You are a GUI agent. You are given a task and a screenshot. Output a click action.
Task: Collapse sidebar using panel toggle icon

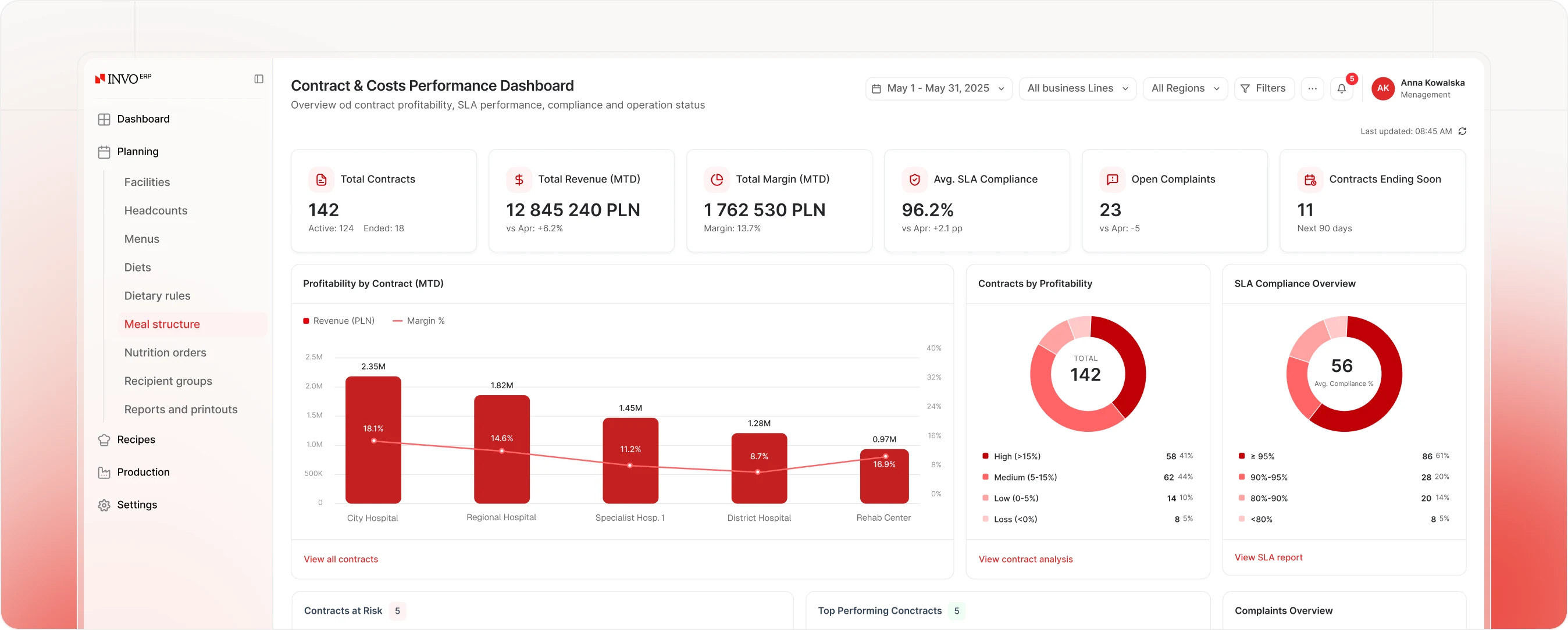259,79
